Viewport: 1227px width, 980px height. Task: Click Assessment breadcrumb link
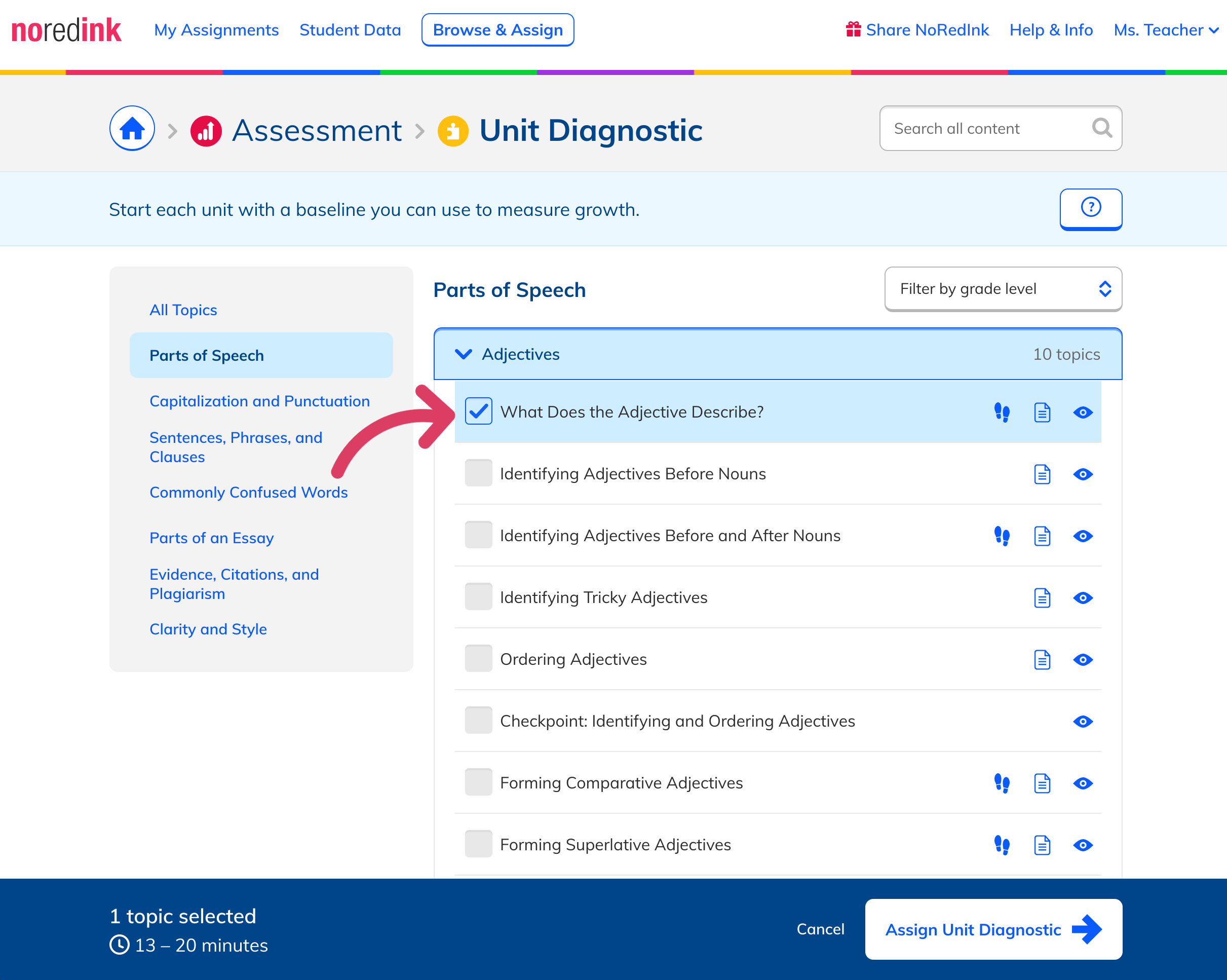tap(317, 131)
